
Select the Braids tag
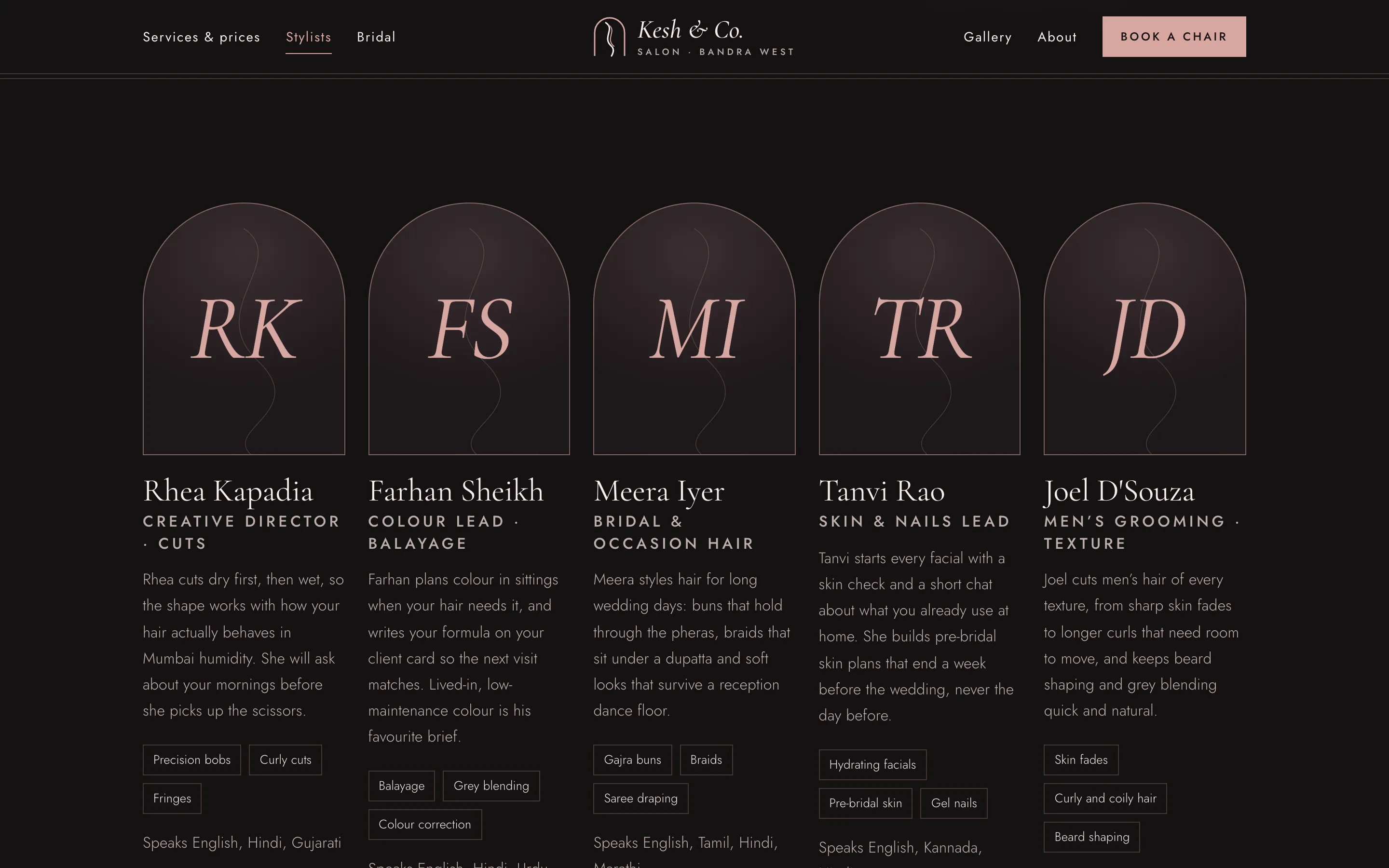(706, 759)
